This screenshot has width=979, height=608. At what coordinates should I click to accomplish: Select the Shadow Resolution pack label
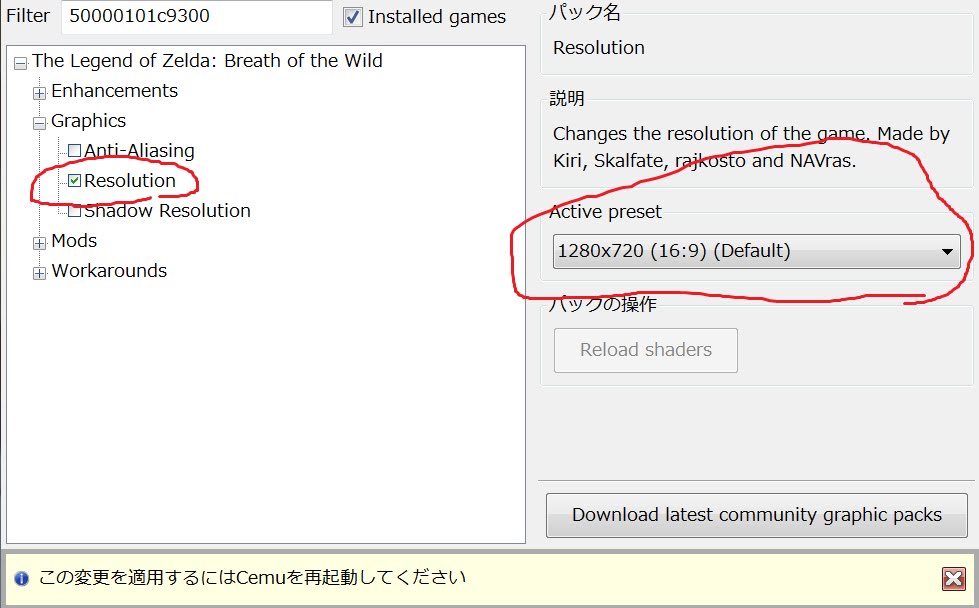pyautogui.click(x=167, y=211)
